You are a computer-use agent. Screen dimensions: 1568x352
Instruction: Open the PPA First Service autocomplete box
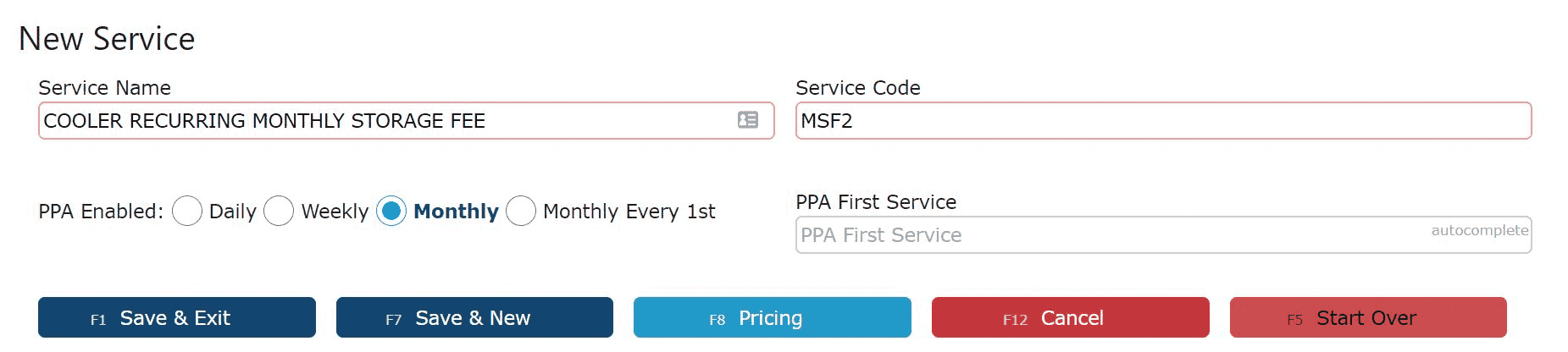tap(1163, 235)
